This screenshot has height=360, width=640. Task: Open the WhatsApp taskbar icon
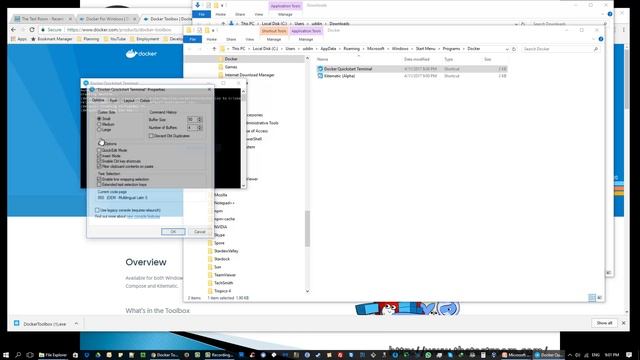[428, 355]
